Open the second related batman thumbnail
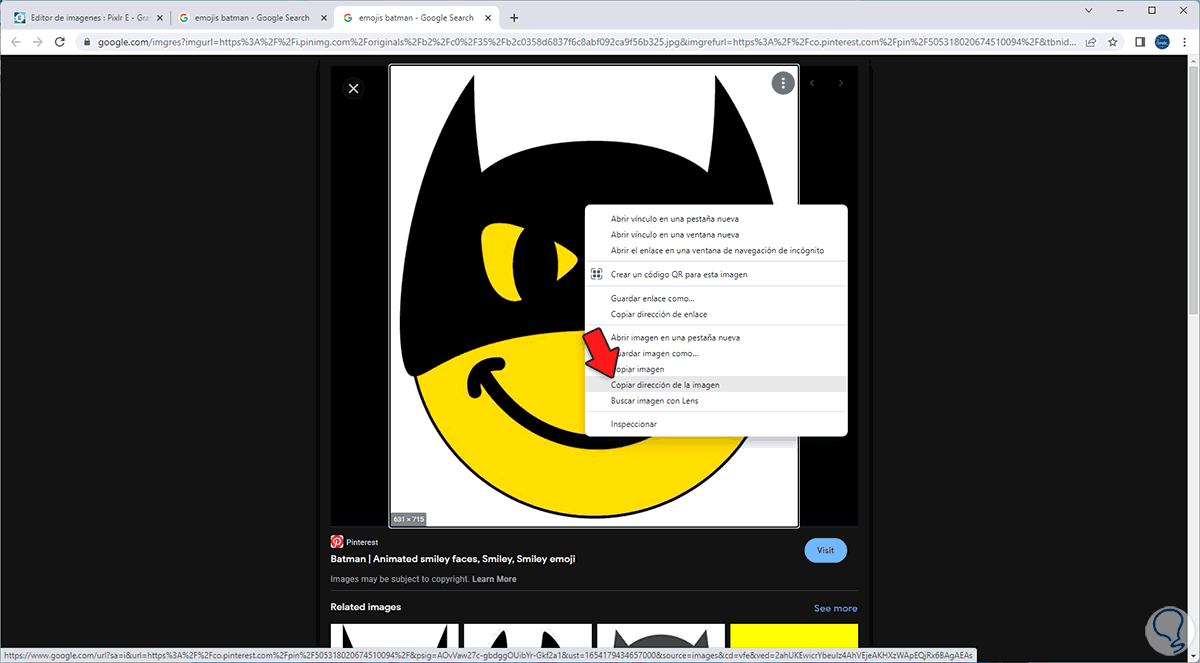1200x663 pixels. point(527,635)
